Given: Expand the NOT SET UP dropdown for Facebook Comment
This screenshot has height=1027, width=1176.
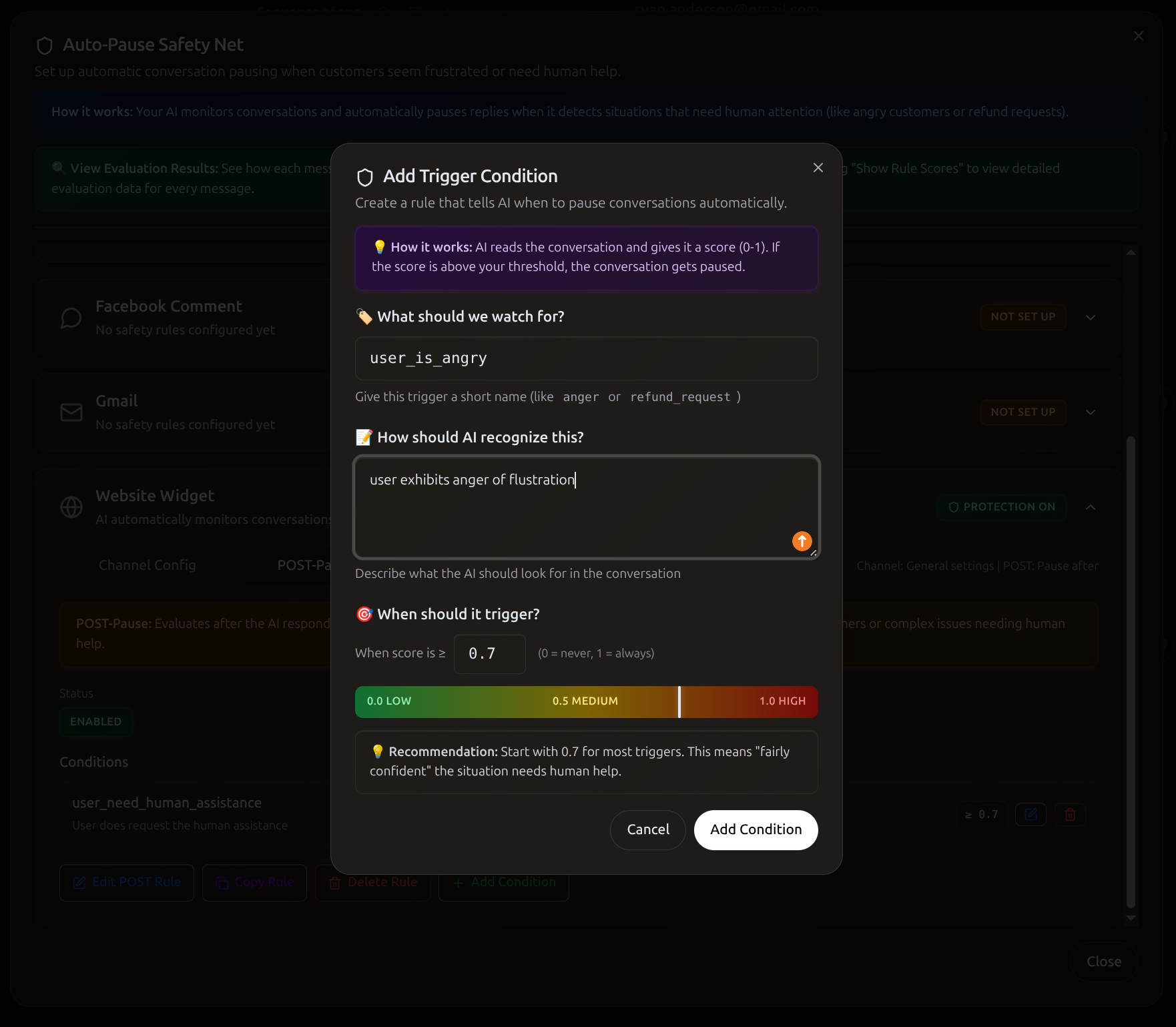Looking at the screenshot, I should click(1022, 317).
